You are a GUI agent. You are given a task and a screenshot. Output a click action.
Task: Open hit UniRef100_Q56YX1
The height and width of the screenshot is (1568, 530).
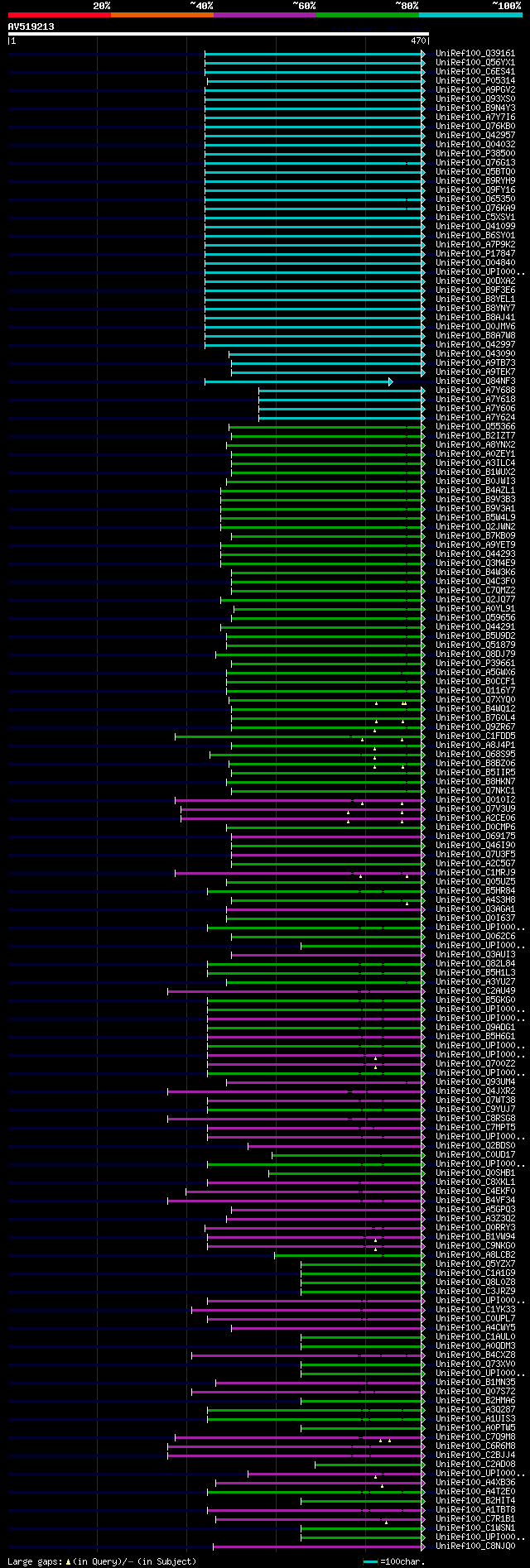click(x=475, y=62)
